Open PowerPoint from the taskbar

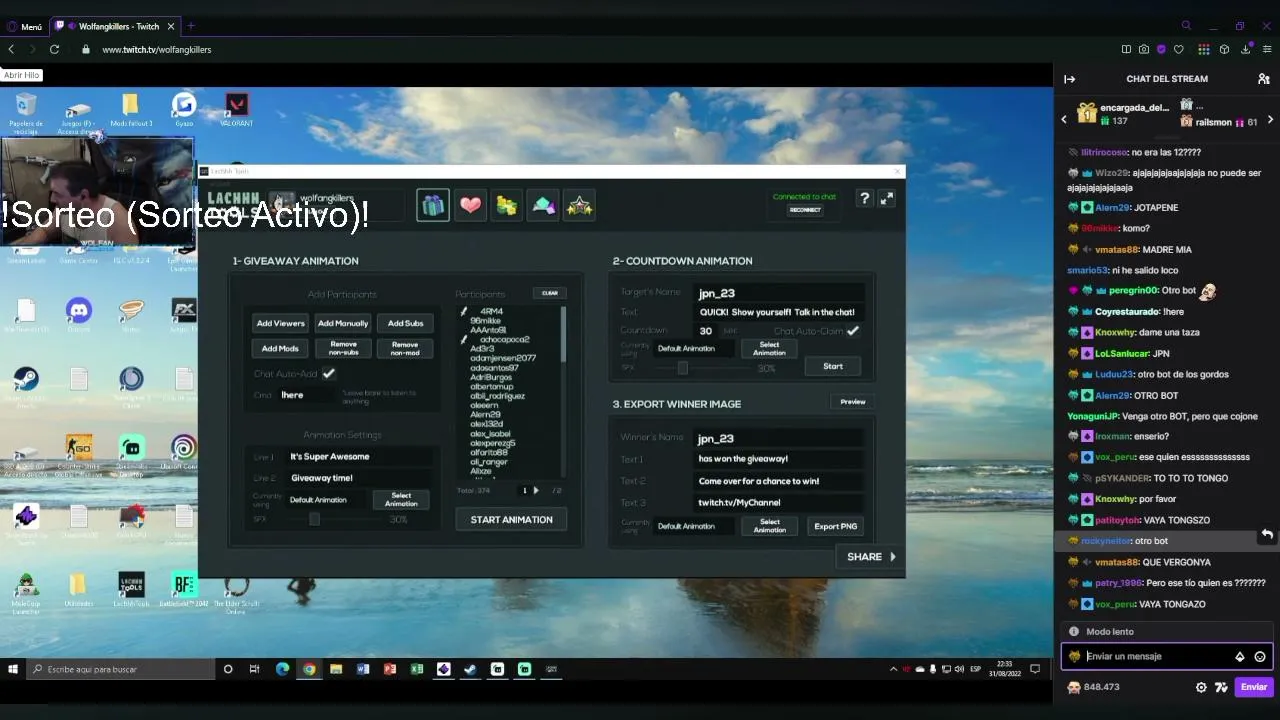click(390, 669)
